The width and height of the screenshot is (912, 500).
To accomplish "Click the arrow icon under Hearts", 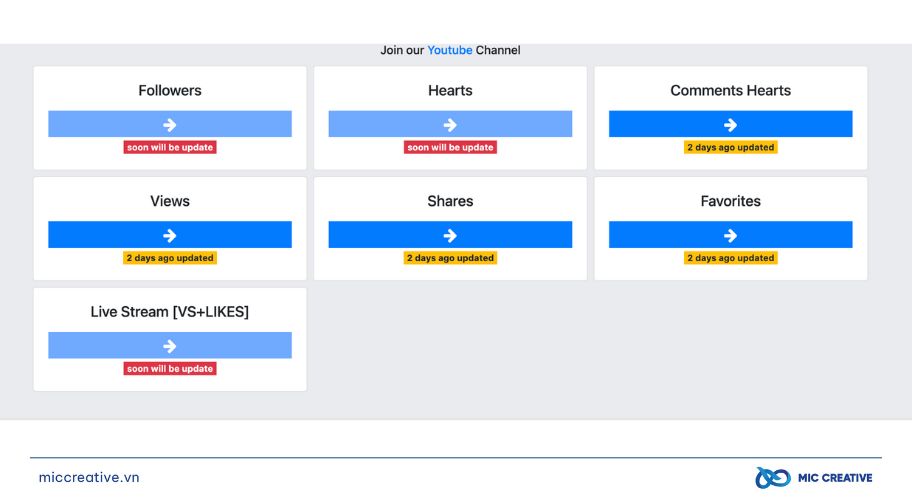I will pos(450,124).
